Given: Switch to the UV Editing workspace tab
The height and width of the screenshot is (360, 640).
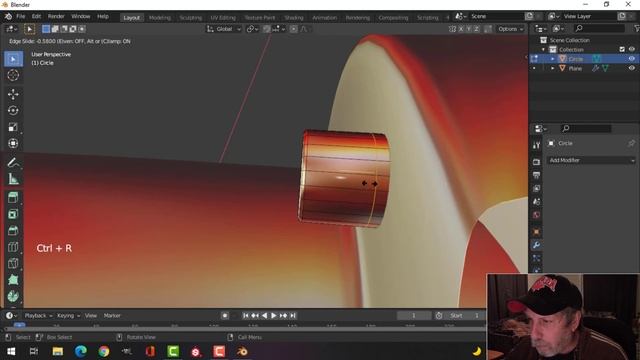Looking at the screenshot, I should 223,18.
